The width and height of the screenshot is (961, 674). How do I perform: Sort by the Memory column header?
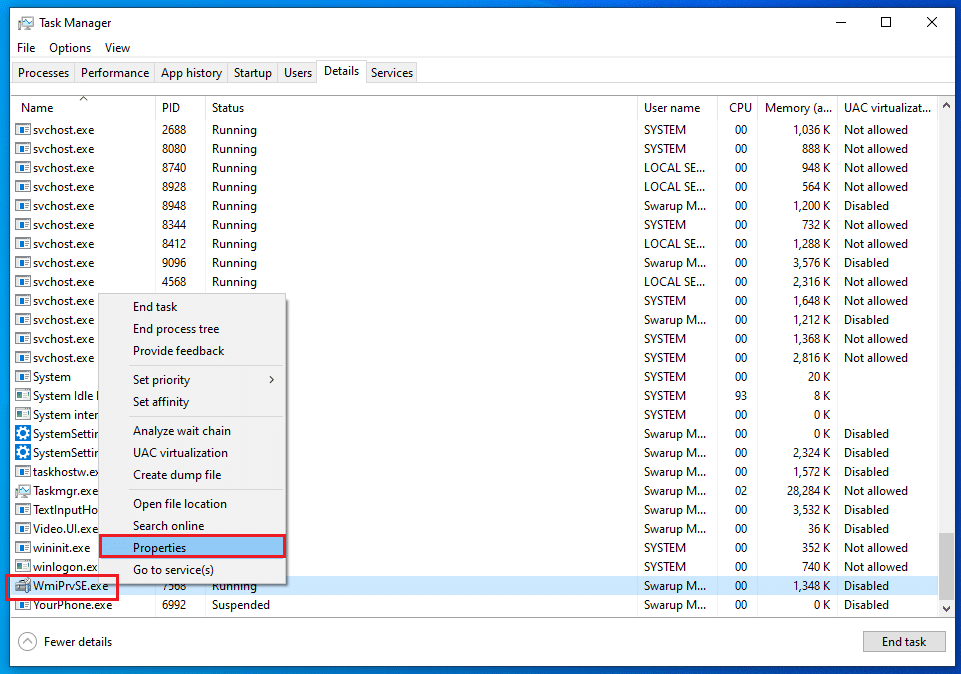click(x=798, y=108)
